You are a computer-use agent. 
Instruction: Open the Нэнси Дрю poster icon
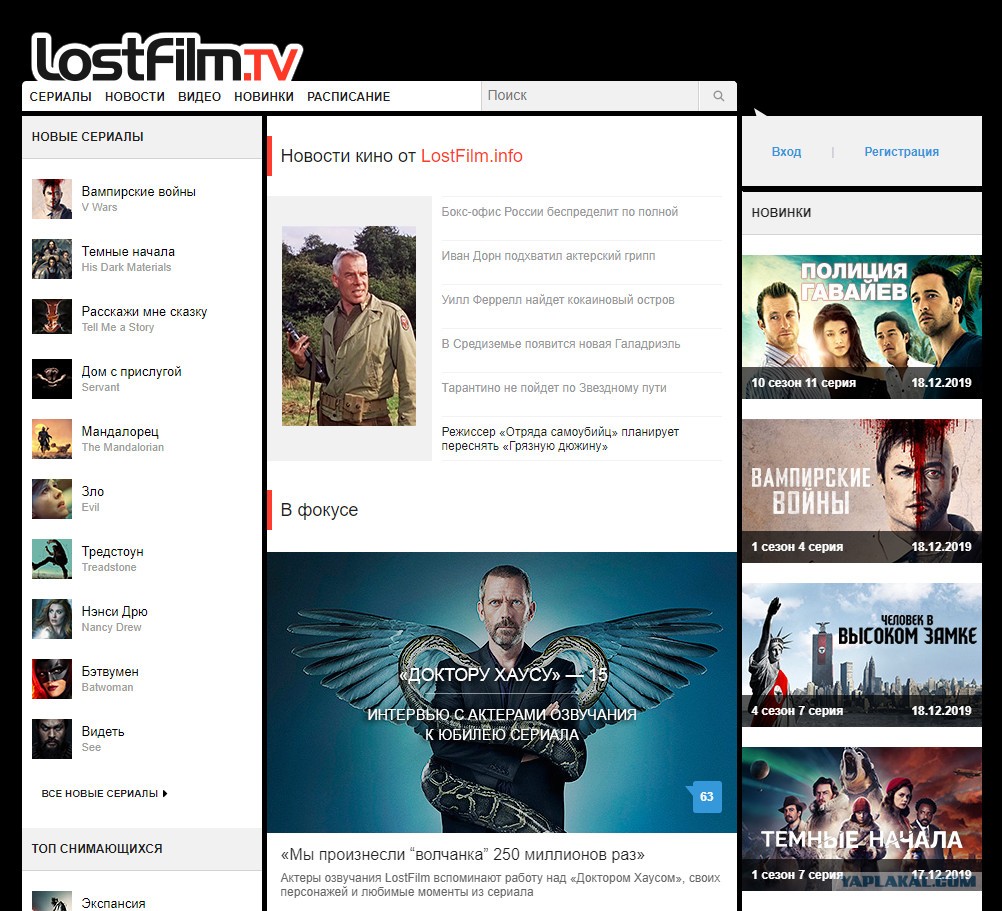pyautogui.click(x=52, y=619)
